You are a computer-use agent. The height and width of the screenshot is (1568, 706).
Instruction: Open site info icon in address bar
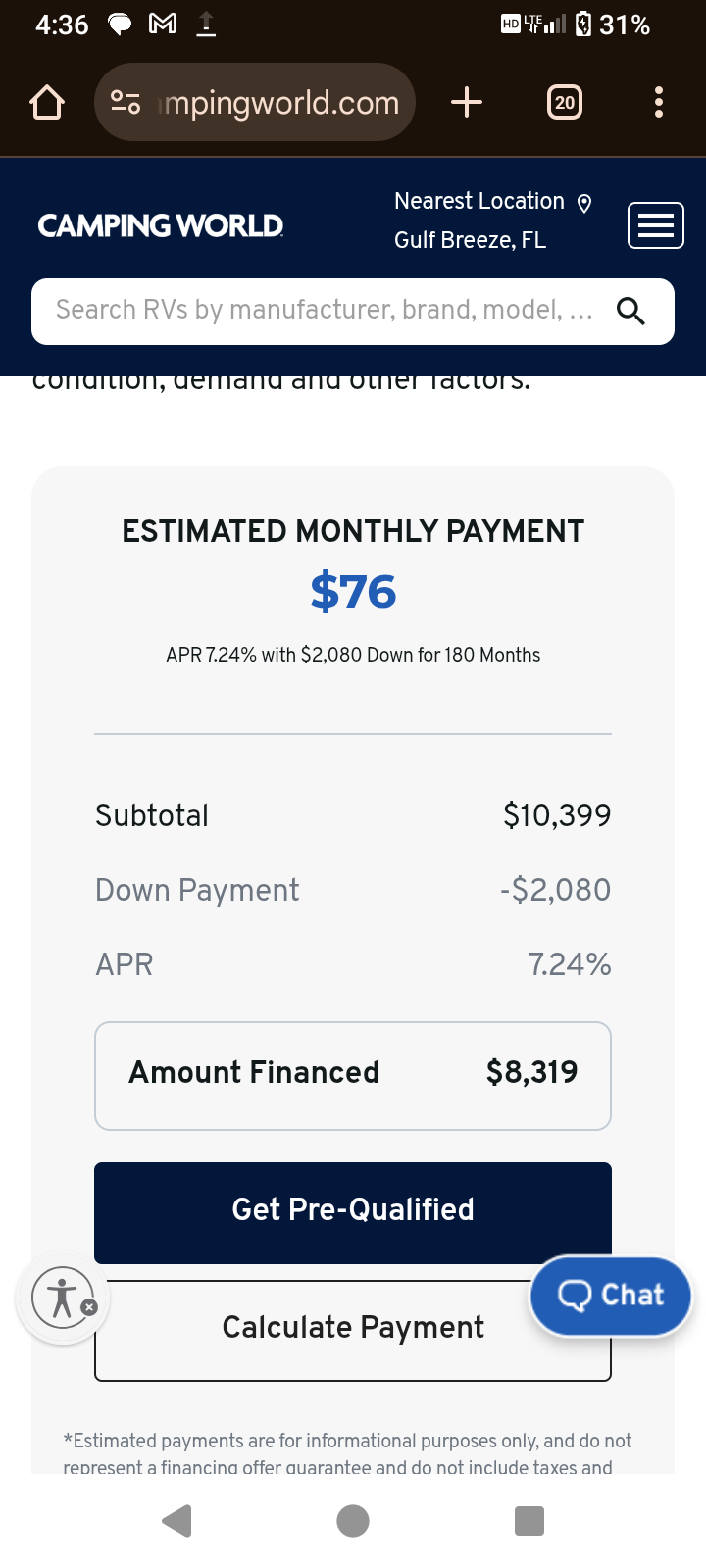tap(126, 102)
